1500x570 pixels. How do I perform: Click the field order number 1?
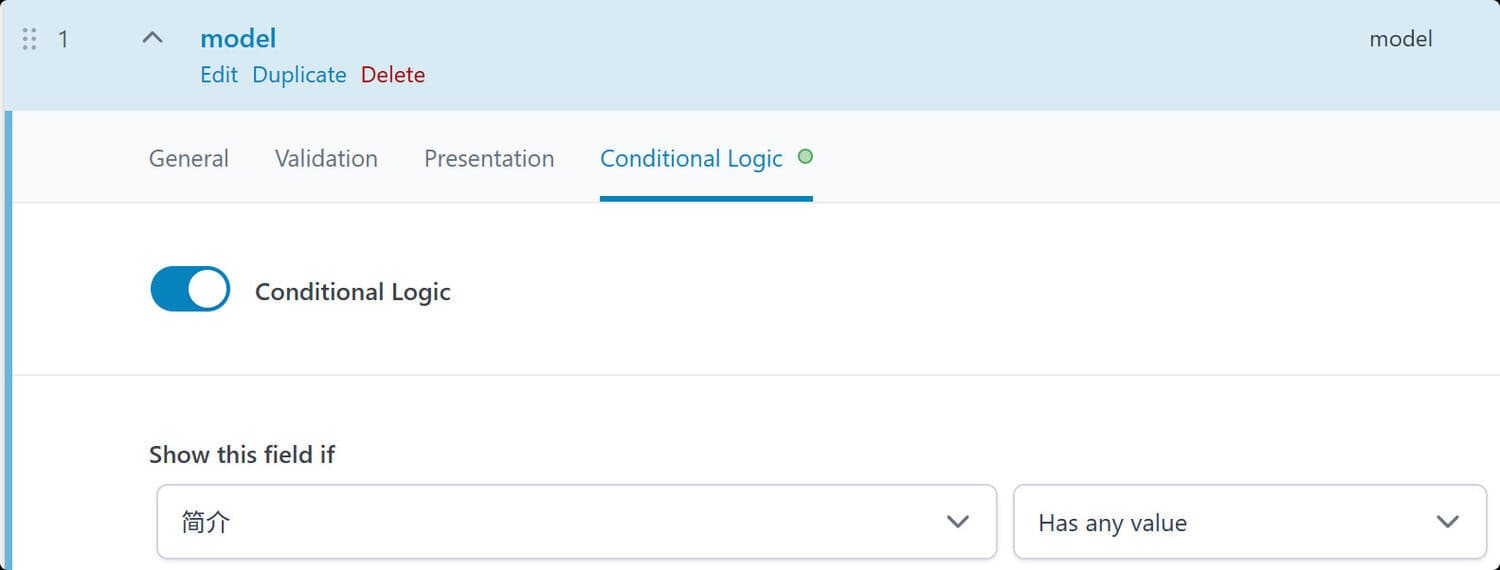(63, 39)
